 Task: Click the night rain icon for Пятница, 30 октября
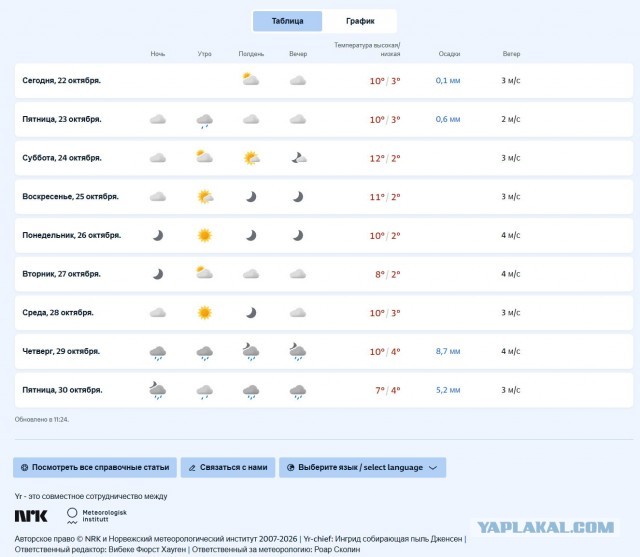(x=157, y=391)
